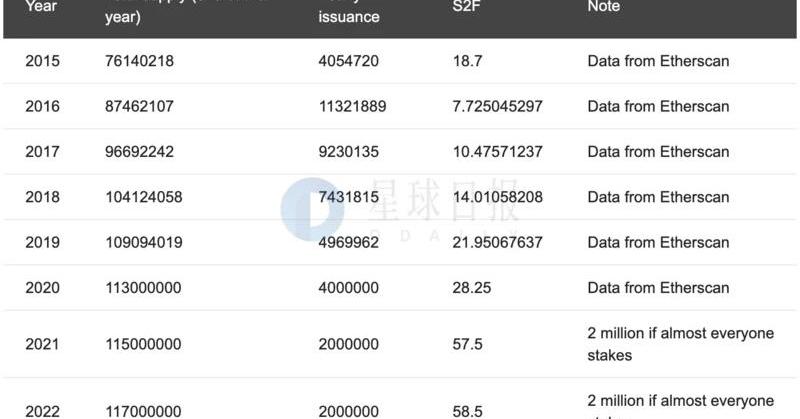The width and height of the screenshot is (800, 419).
Task: Click the S2F column header
Action: pyautogui.click(x=468, y=7)
